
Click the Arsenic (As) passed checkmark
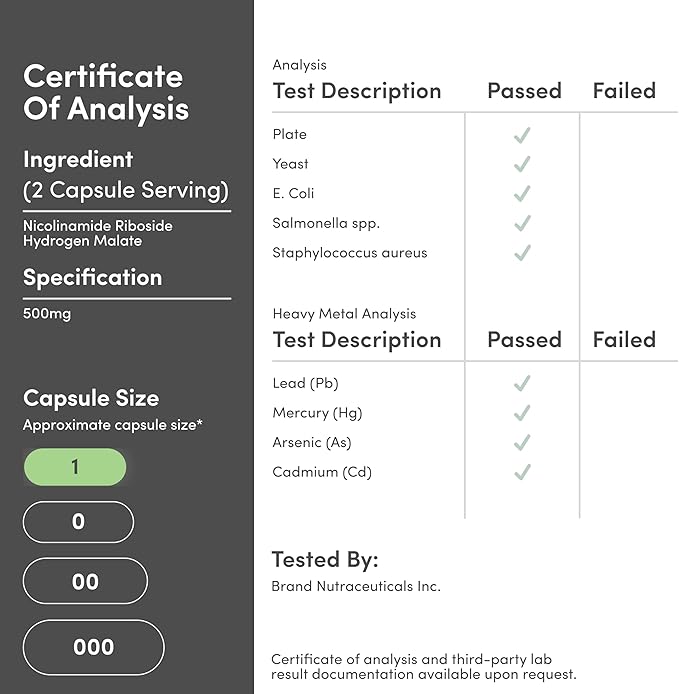(x=522, y=443)
